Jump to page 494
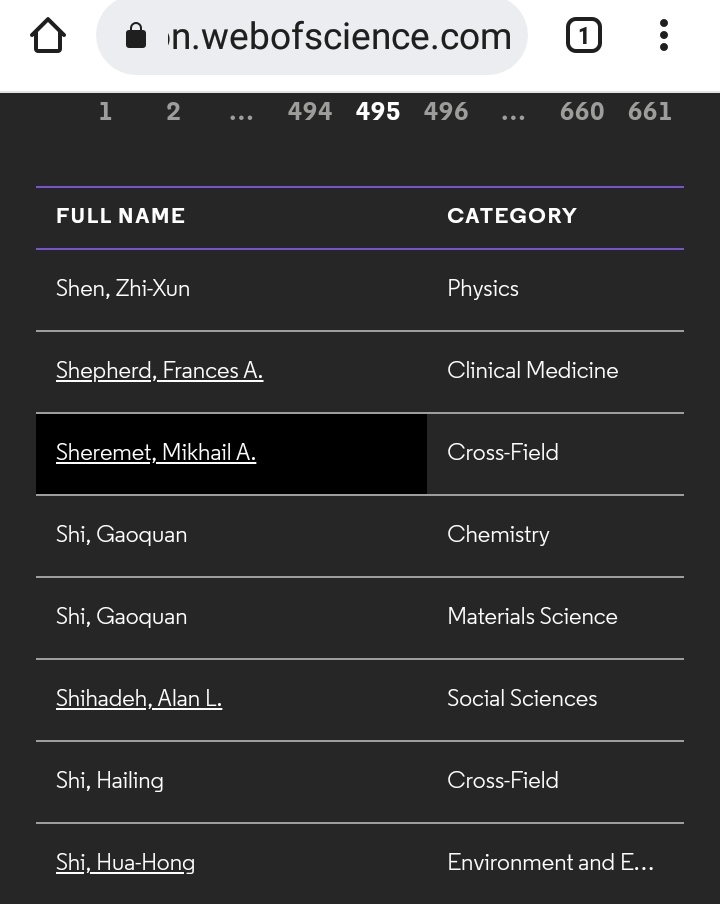This screenshot has width=720, height=904. point(310,111)
